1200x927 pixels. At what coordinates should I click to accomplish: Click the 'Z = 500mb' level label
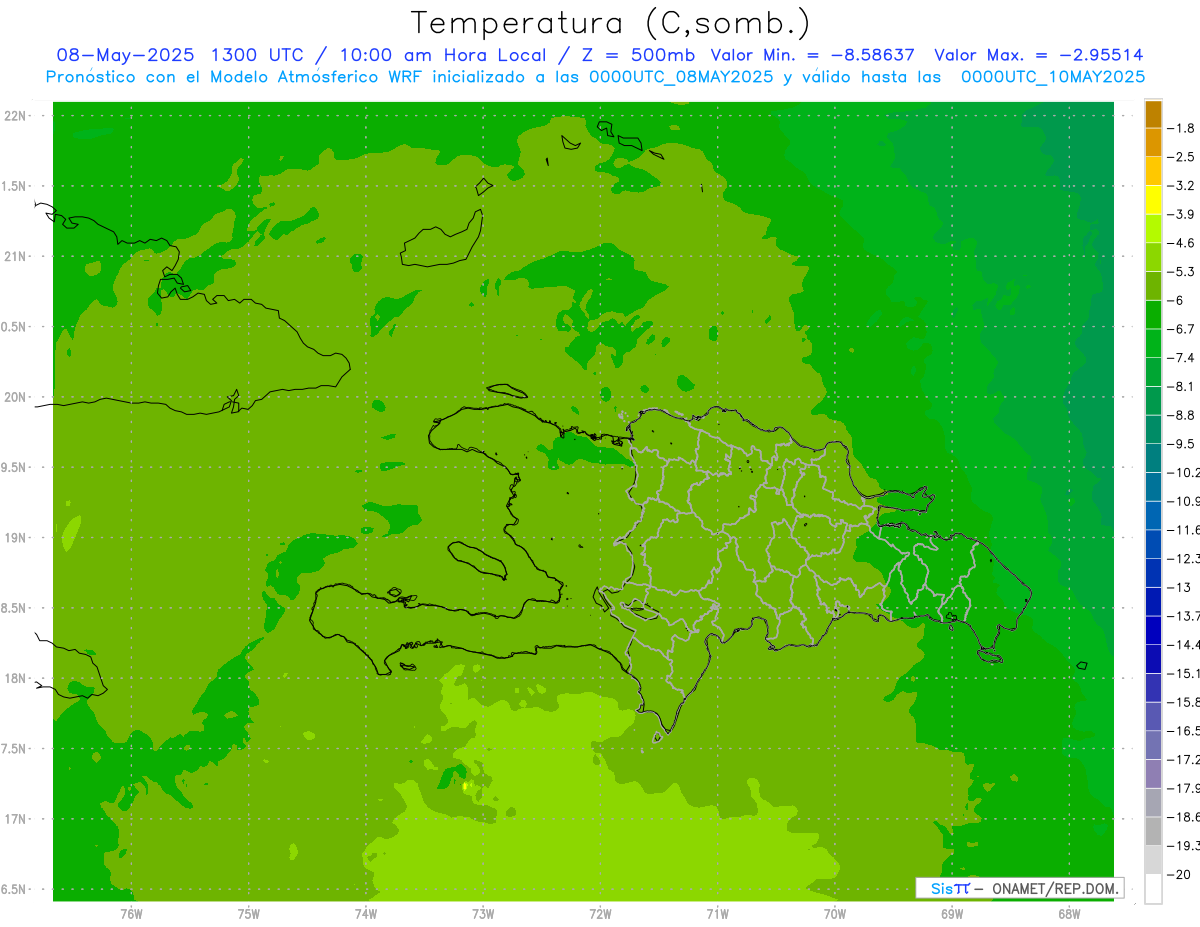(636, 55)
